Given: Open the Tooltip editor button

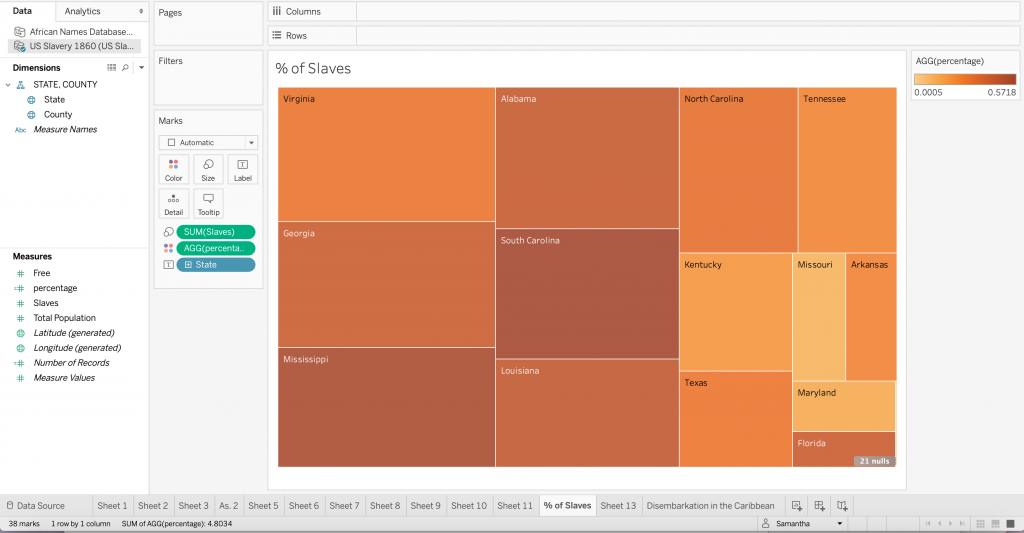Looking at the screenshot, I should [208, 204].
